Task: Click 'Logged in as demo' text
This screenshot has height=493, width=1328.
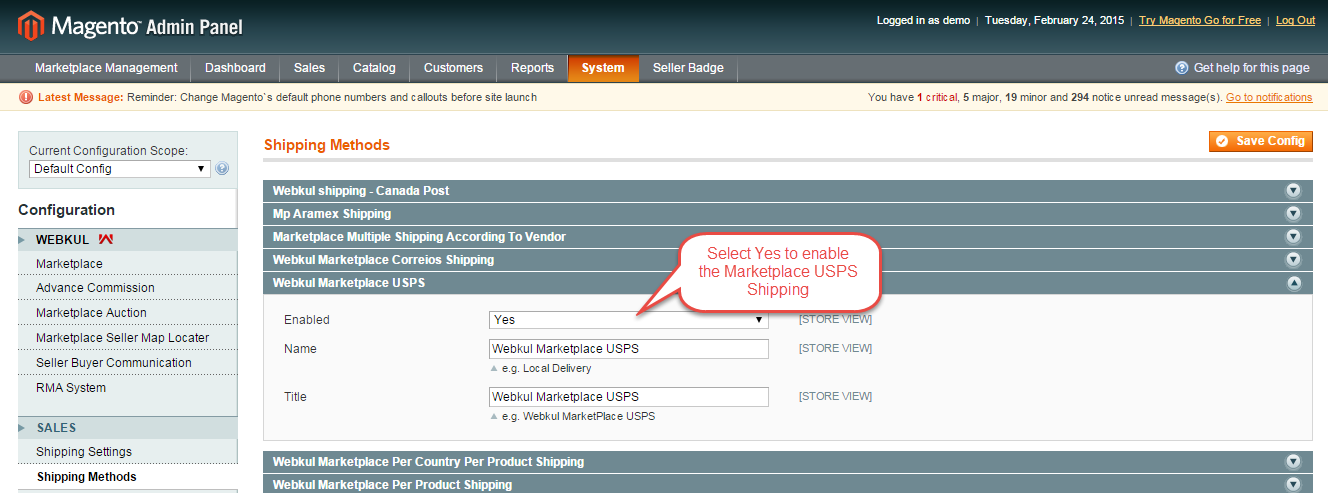Action: point(923,20)
